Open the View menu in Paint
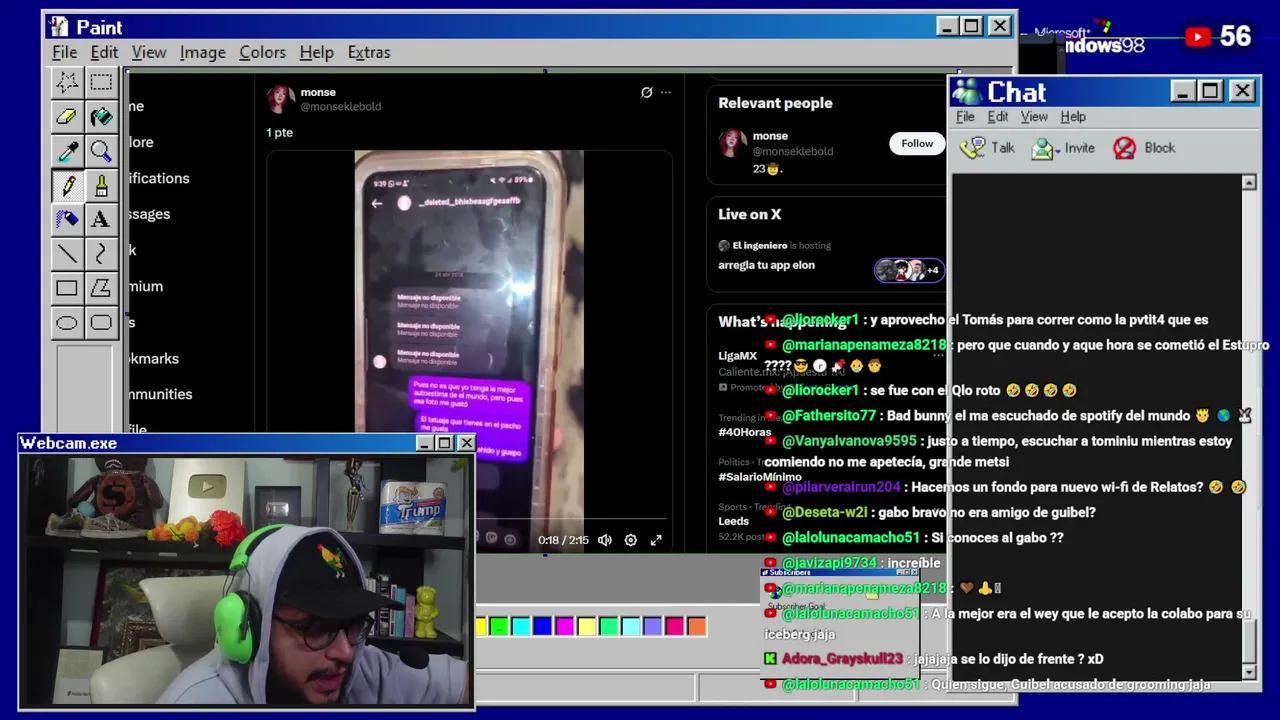The height and width of the screenshot is (720, 1280). 149,52
